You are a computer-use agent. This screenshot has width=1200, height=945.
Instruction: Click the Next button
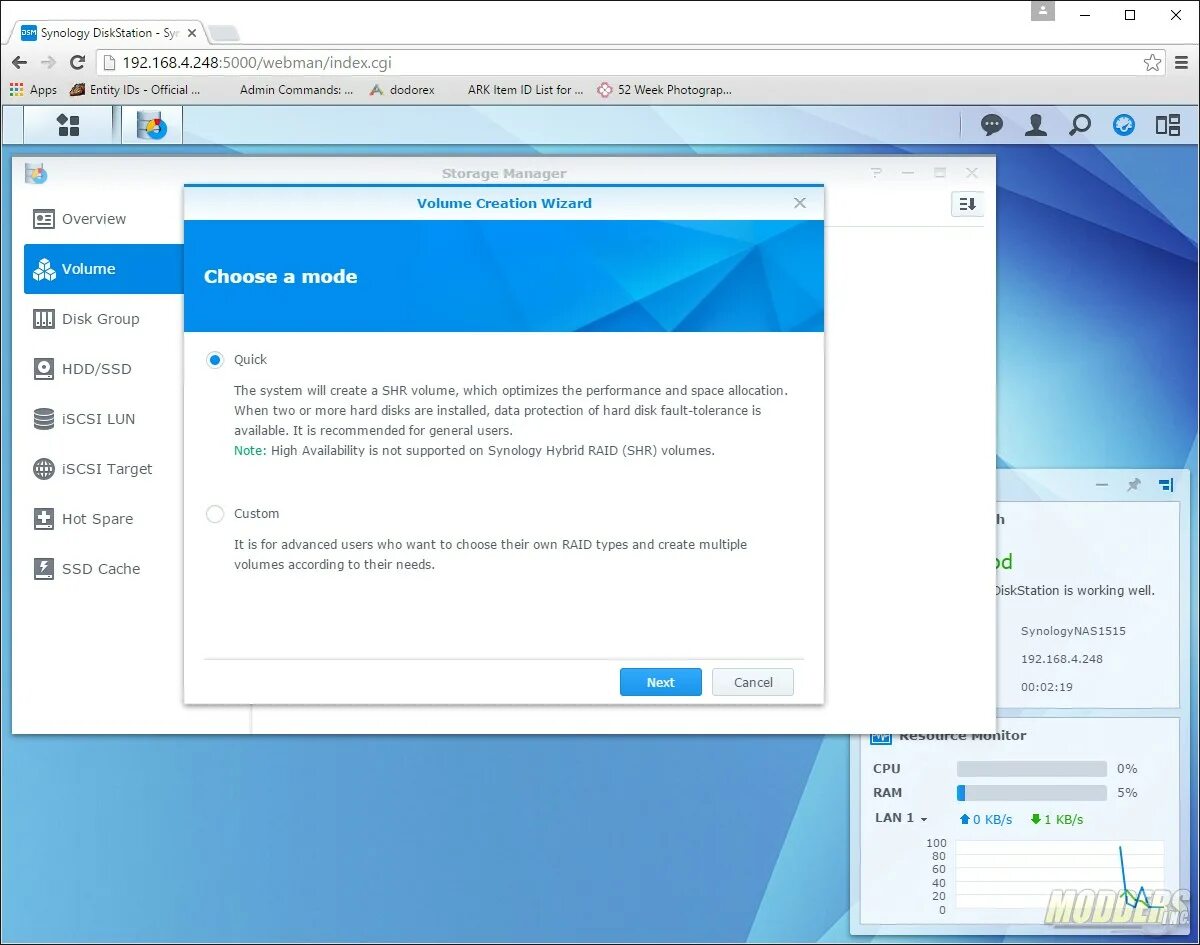(x=660, y=682)
